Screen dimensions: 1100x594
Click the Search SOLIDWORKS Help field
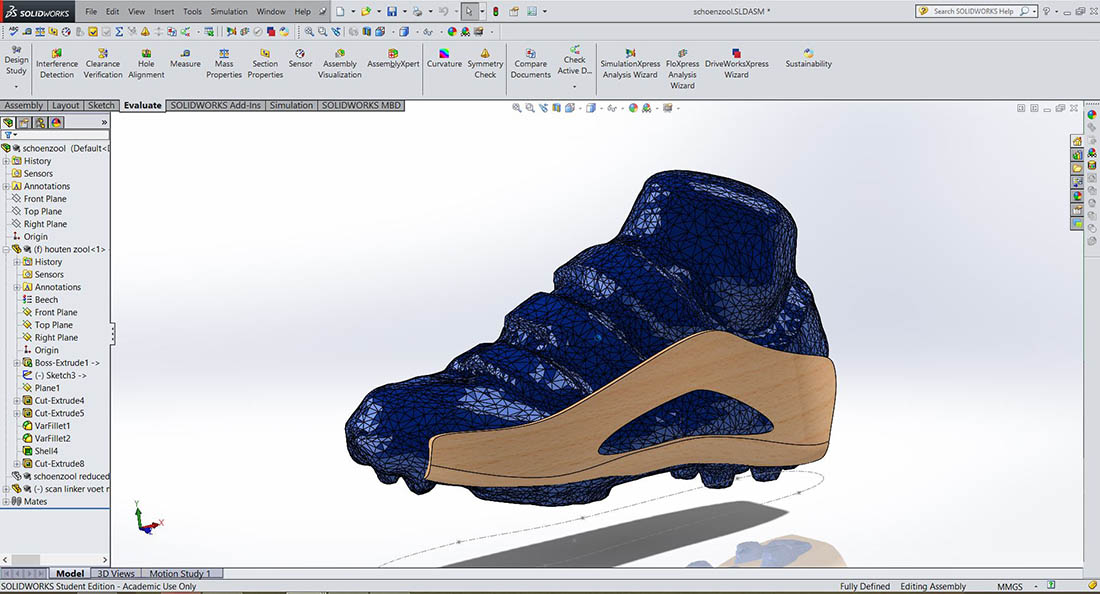coord(974,11)
